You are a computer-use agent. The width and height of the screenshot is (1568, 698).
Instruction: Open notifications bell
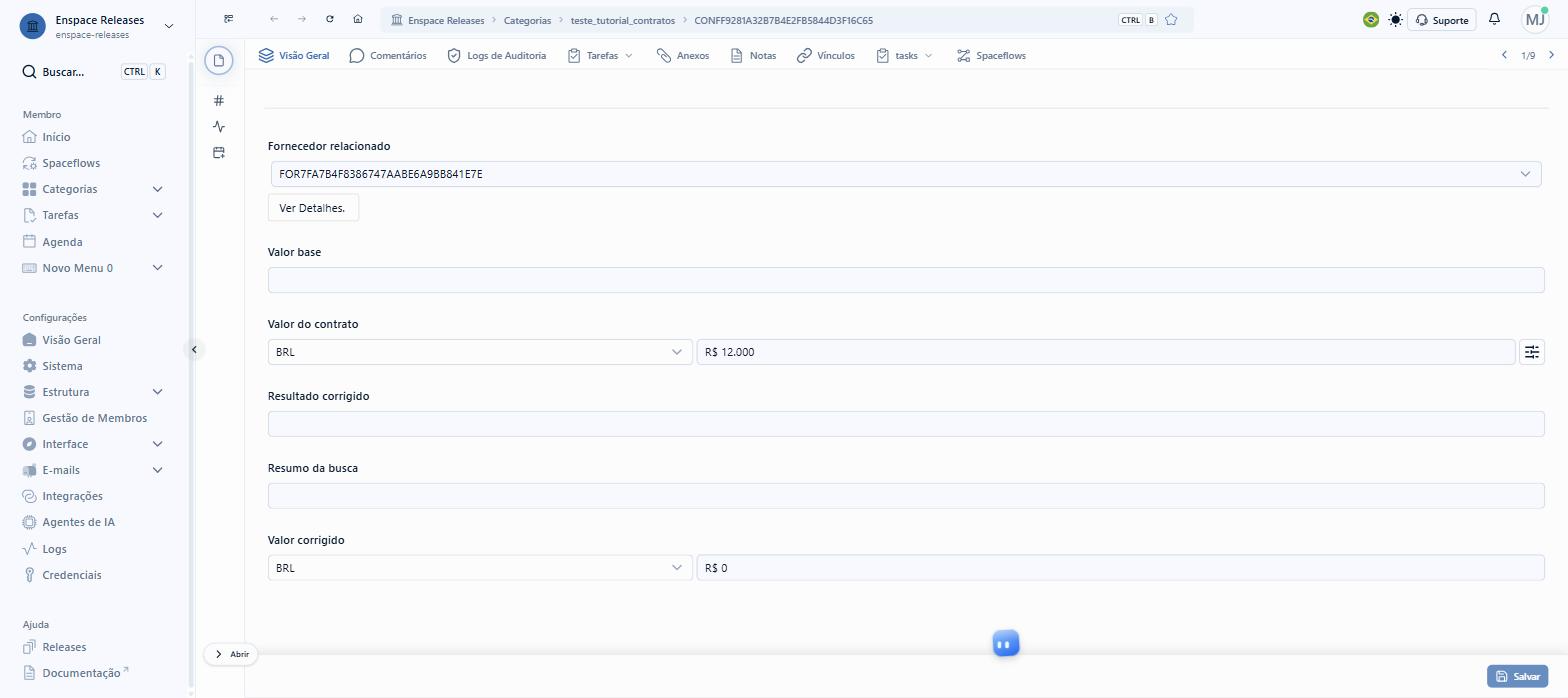[x=1494, y=19]
